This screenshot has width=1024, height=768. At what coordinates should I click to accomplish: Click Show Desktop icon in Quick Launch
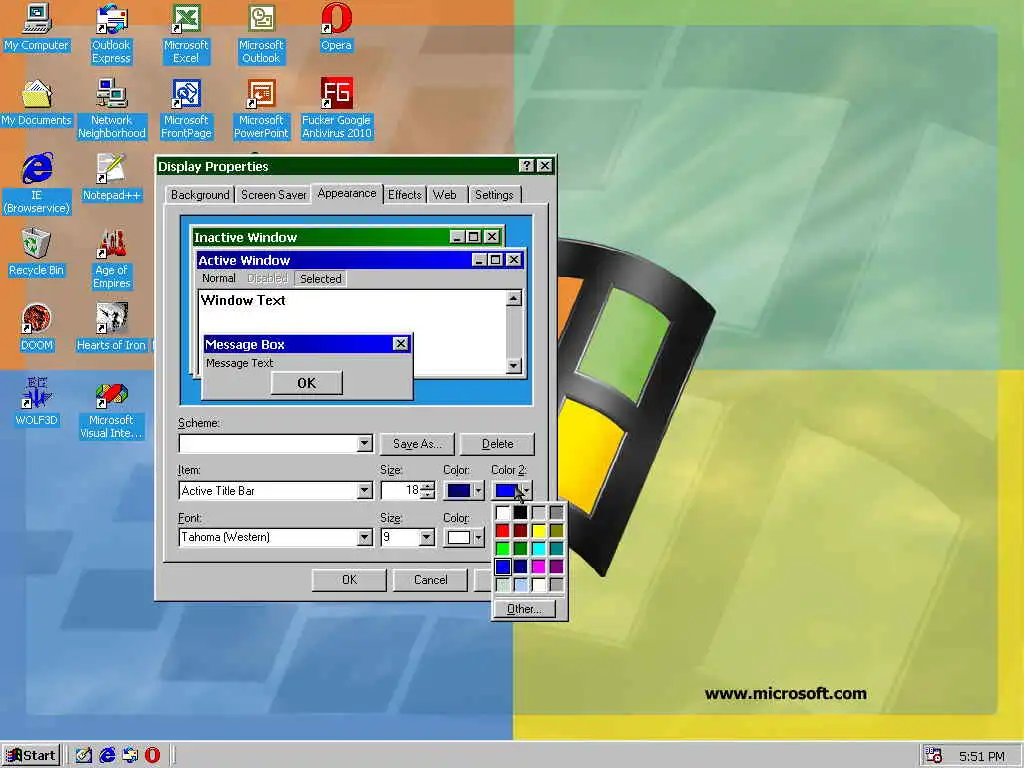point(84,756)
